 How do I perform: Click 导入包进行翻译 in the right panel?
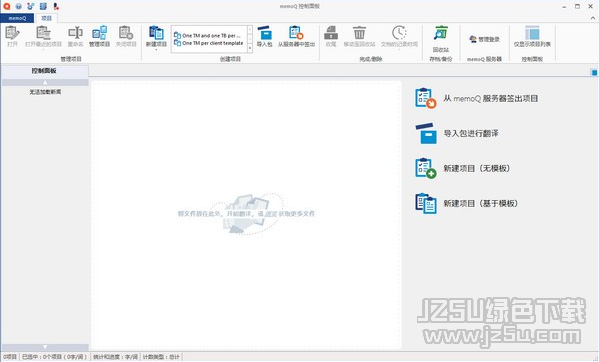[457, 133]
